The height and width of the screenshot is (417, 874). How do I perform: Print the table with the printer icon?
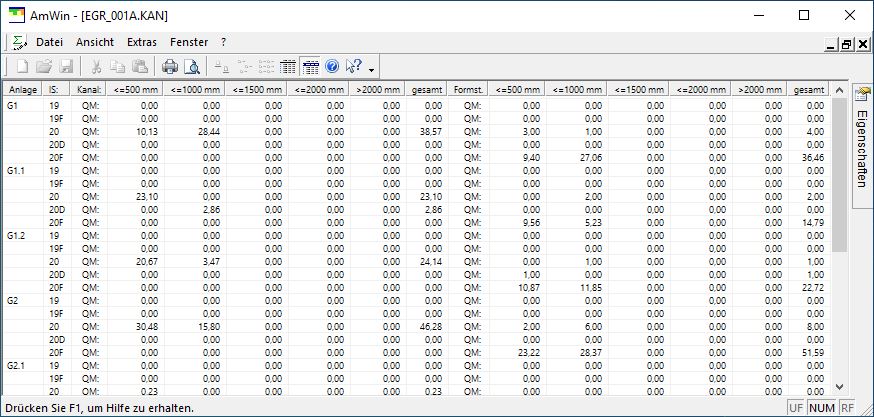(169, 67)
